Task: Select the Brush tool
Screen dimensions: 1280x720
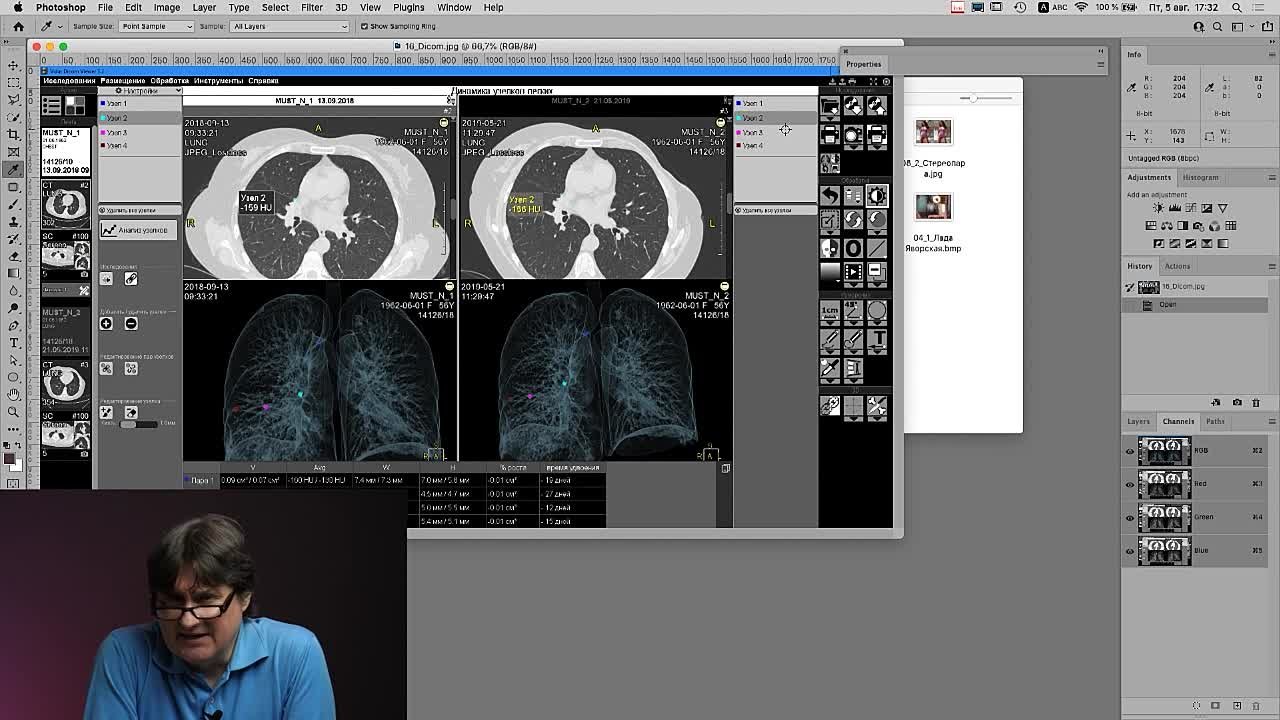Action: point(14,204)
